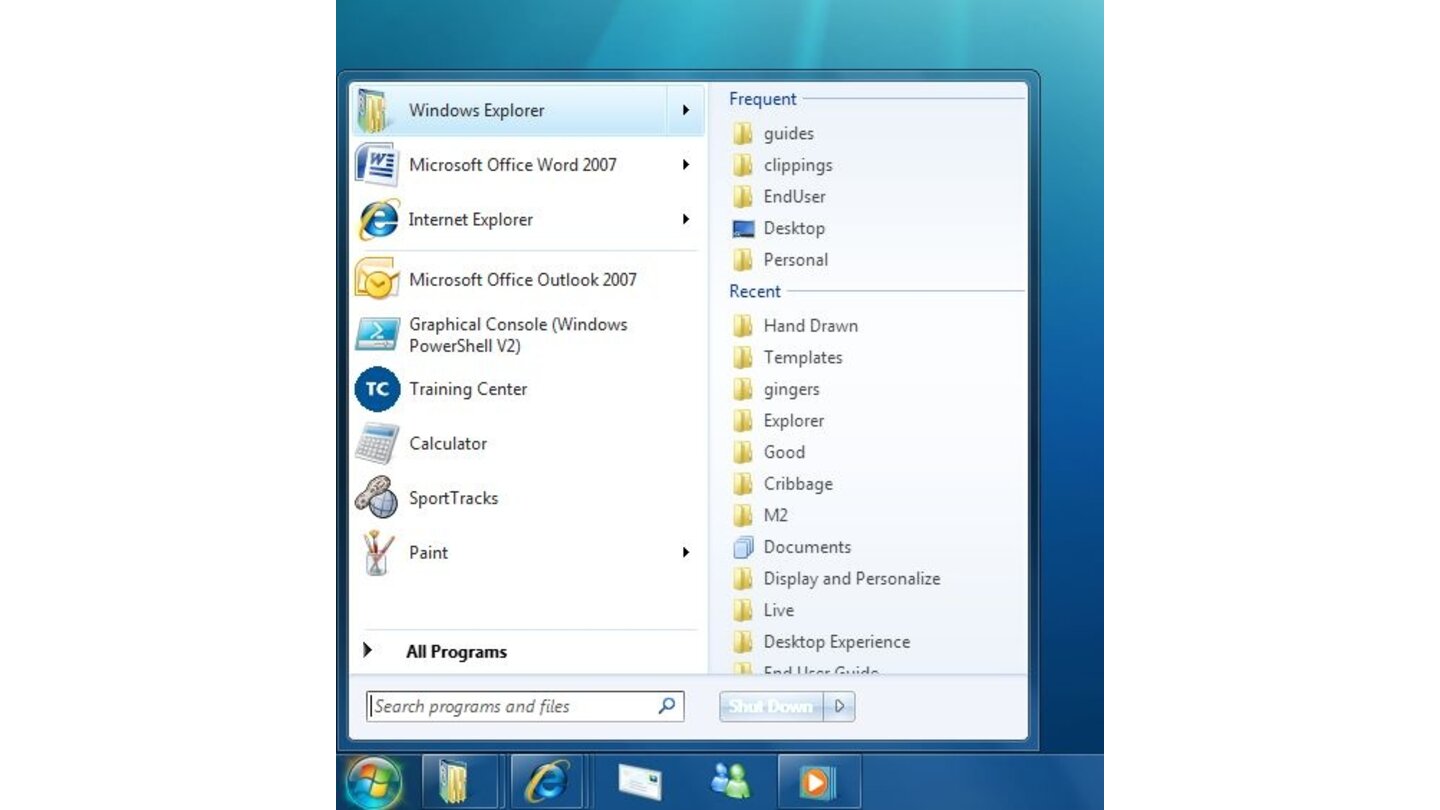This screenshot has height=810, width=1440.
Task: Select Microsoft Office Outlook 2007 entry label
Action: coord(523,280)
